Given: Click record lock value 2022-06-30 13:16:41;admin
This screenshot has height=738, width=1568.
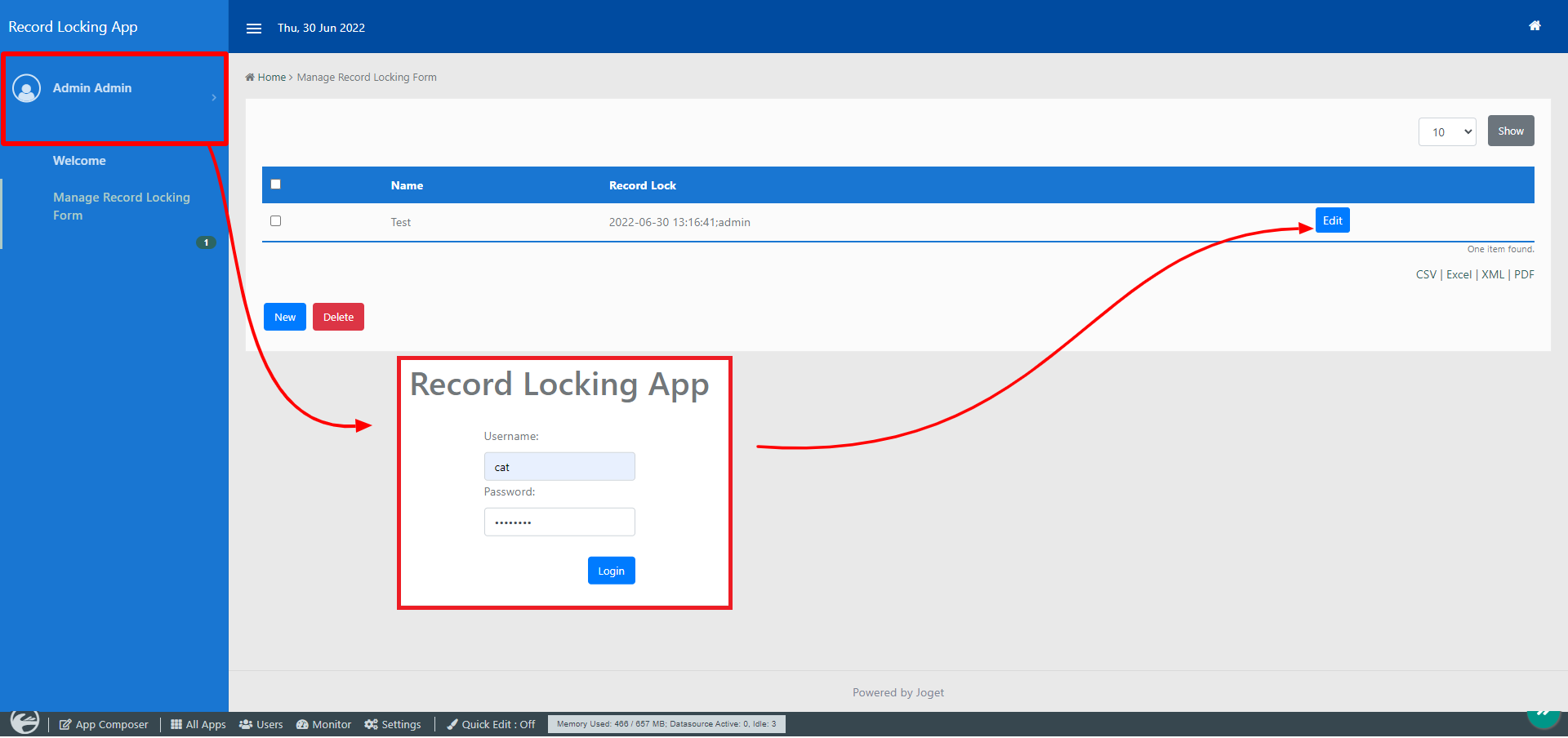Looking at the screenshot, I should [x=679, y=222].
